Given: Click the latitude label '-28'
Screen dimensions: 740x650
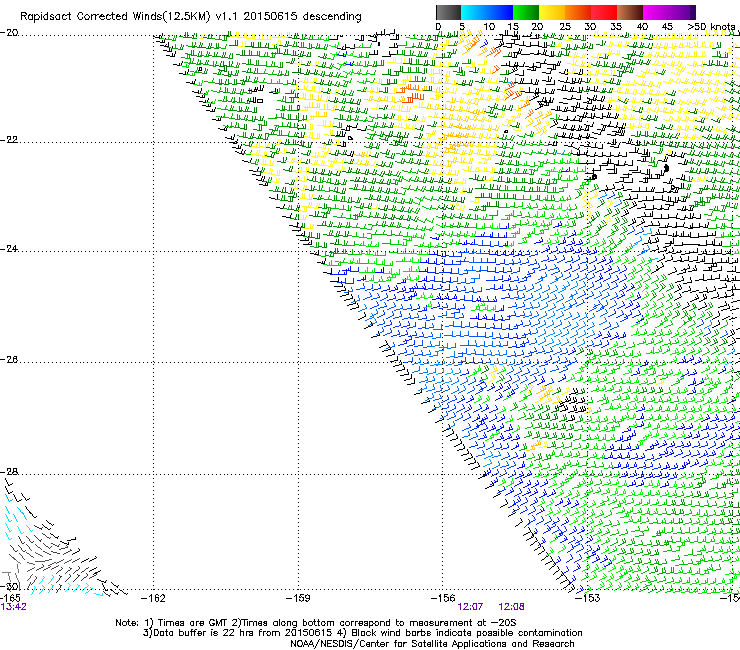Looking at the screenshot, I should (9, 472).
